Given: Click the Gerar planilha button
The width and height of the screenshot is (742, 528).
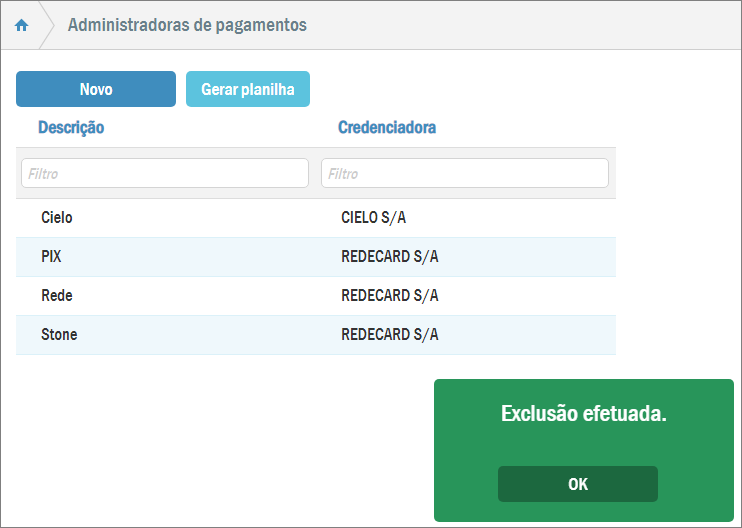Looking at the screenshot, I should pos(248,89).
